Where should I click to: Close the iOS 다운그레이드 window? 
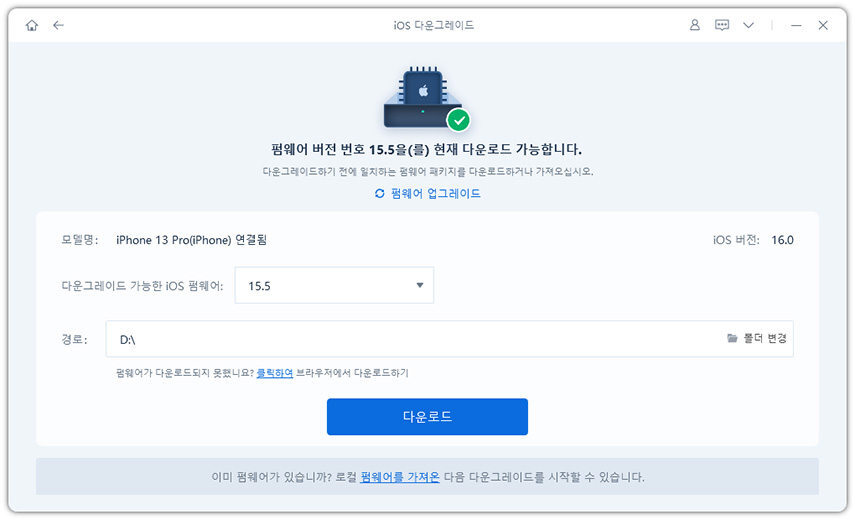click(823, 25)
